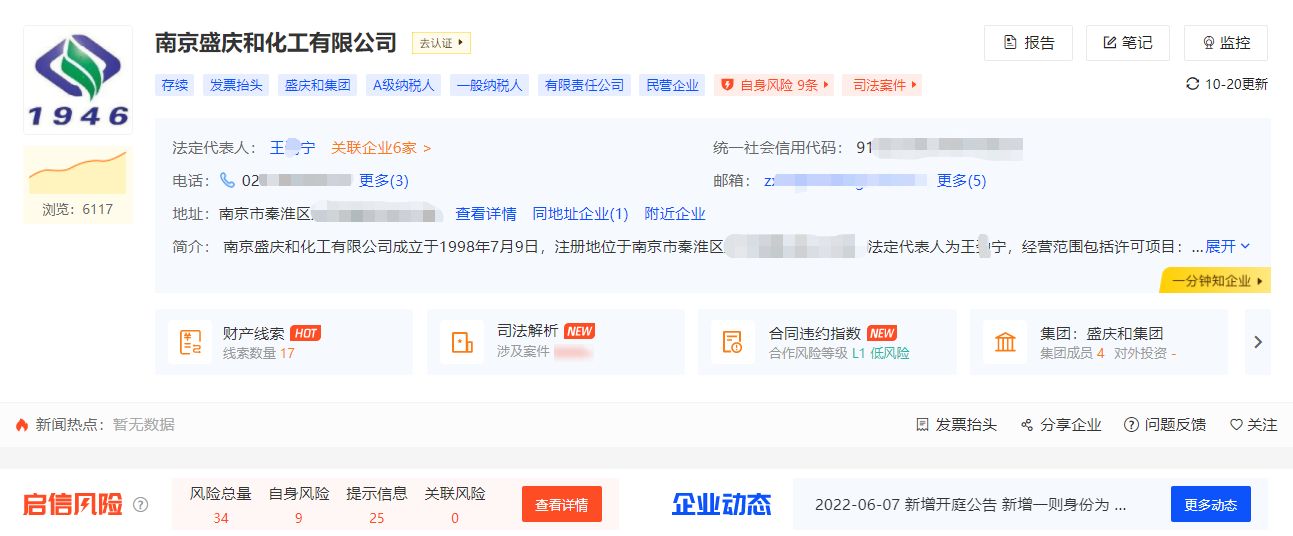Open the 2022-06-07 新增开庭公告 news item

click(971, 505)
